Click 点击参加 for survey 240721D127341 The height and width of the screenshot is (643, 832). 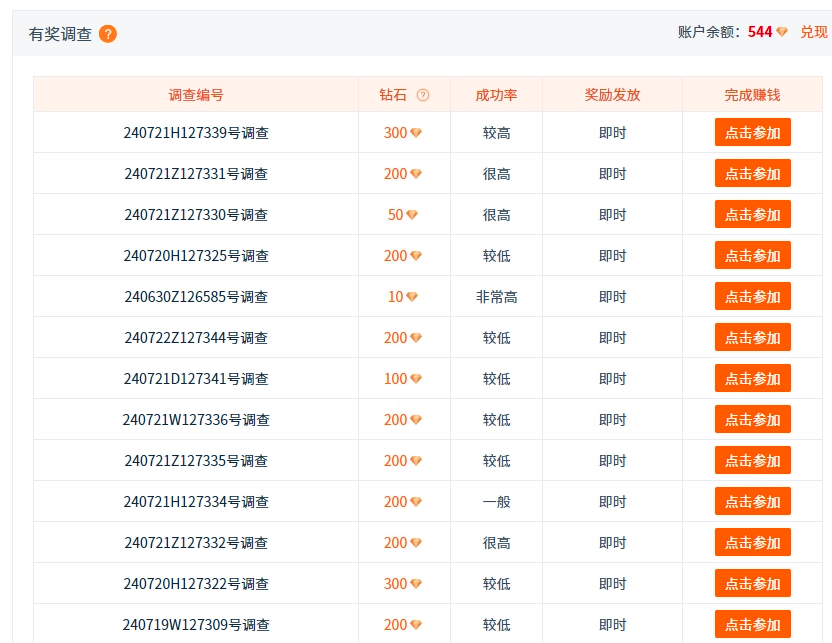point(752,378)
